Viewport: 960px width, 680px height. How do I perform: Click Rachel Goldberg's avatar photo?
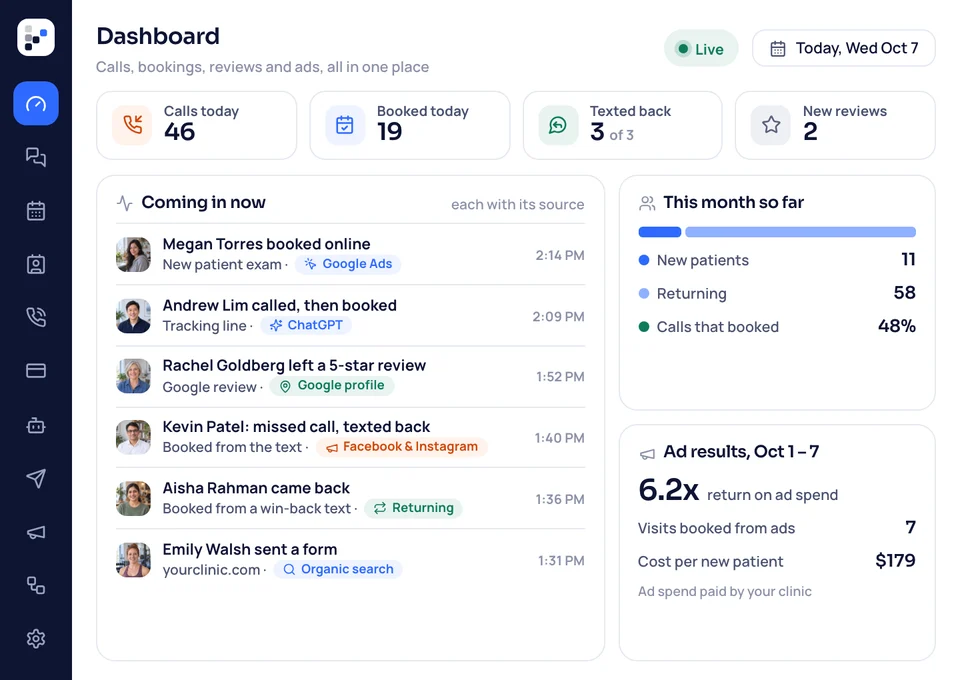coord(133,376)
